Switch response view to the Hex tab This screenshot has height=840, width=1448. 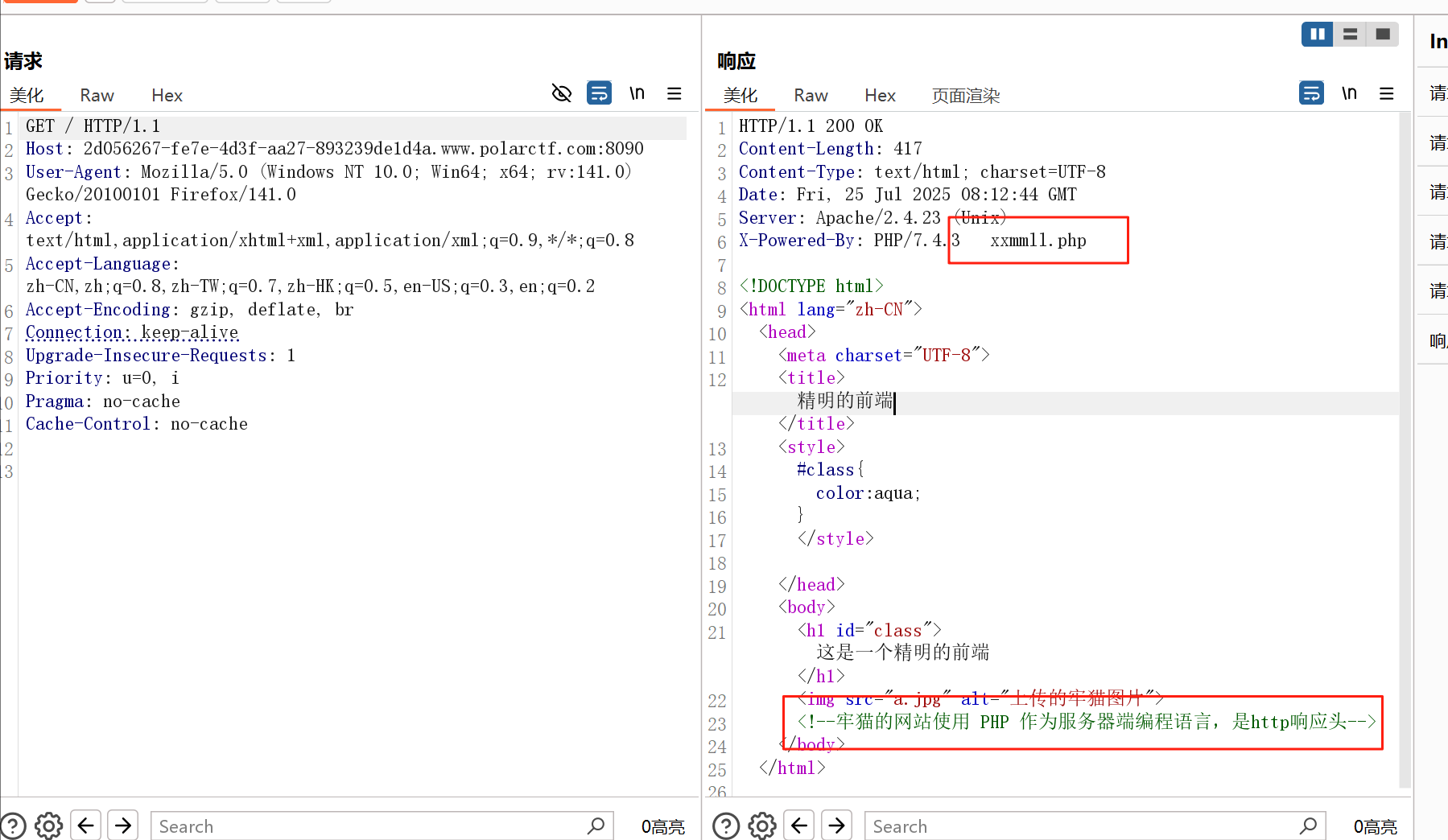(881, 96)
